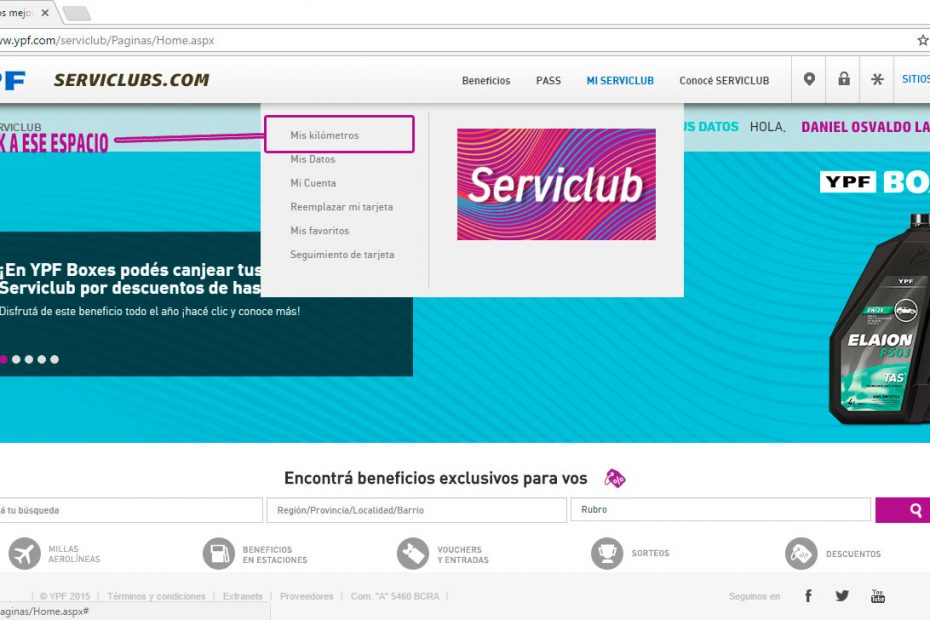
Task: Open the Rubro field
Action: point(721,510)
